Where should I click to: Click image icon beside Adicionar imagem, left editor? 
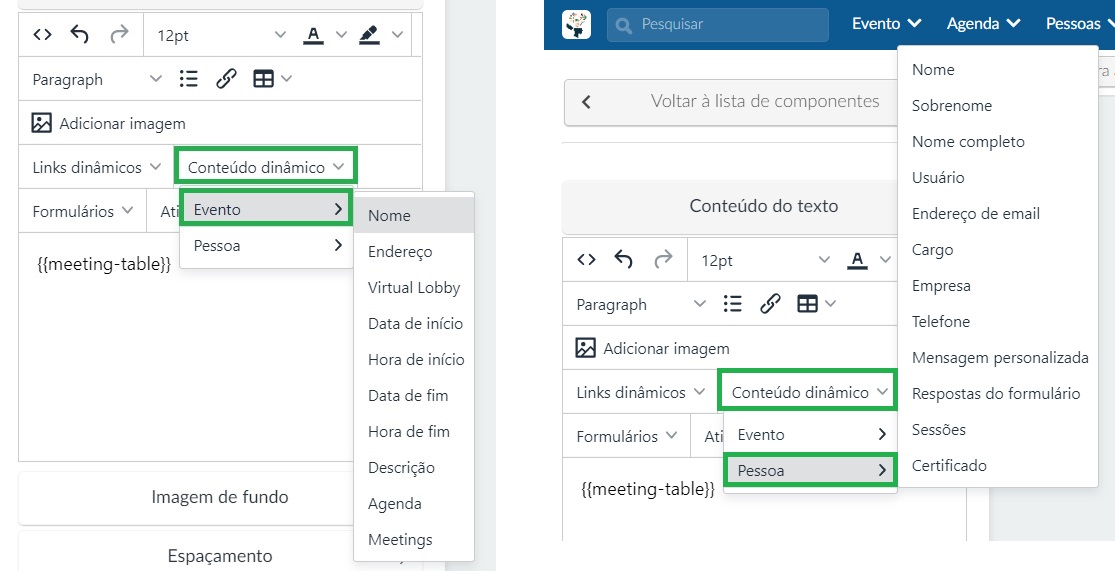42,123
